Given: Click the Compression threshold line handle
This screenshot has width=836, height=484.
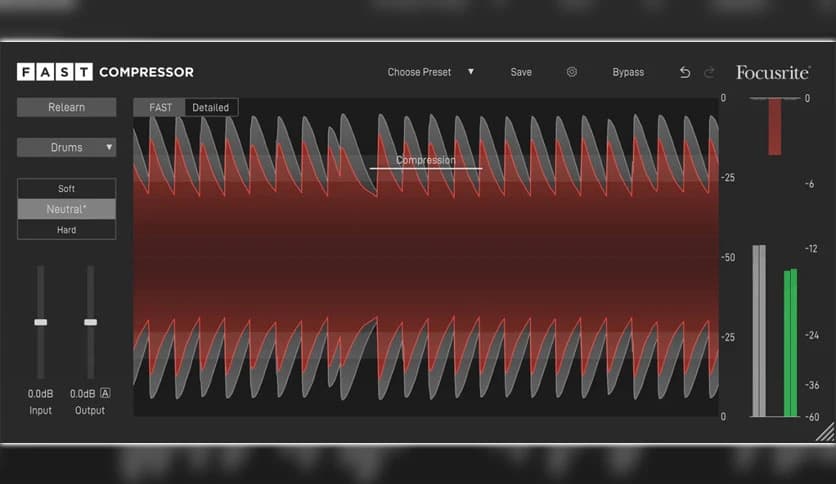Looking at the screenshot, I should pyautogui.click(x=426, y=168).
